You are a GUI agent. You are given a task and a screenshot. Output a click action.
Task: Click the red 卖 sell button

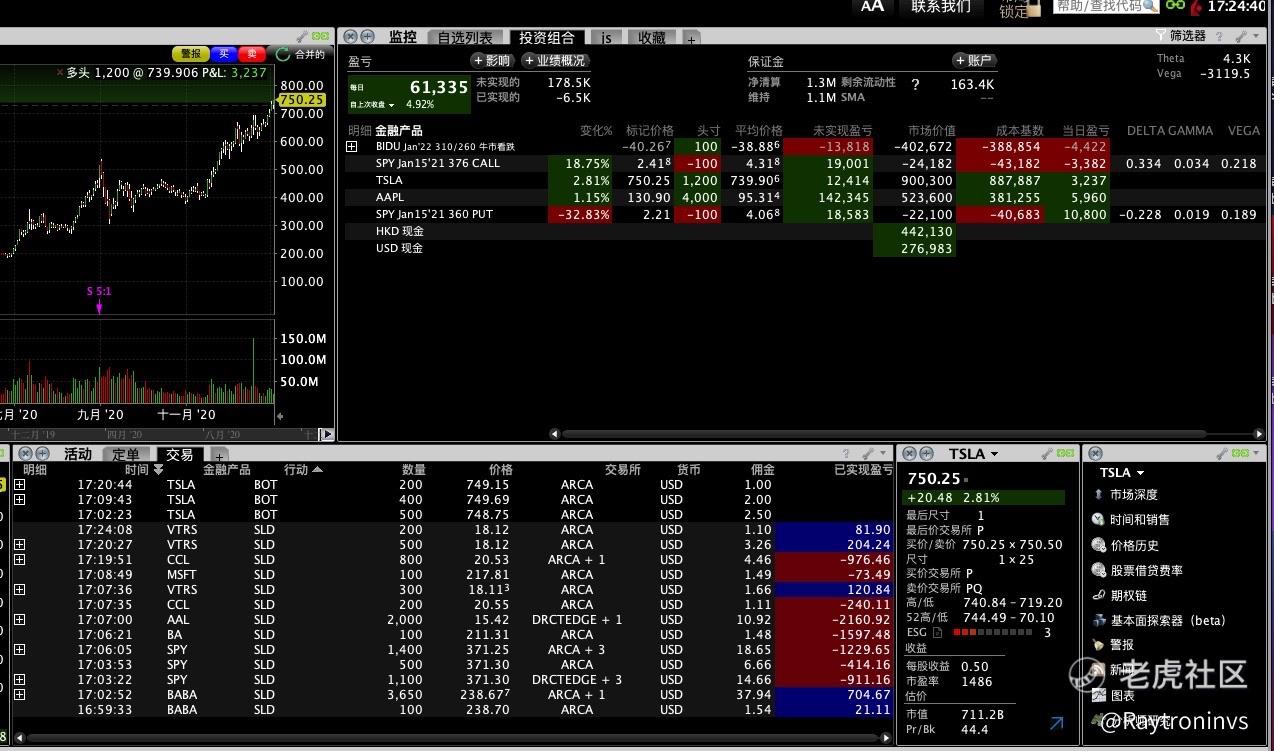tap(253, 54)
